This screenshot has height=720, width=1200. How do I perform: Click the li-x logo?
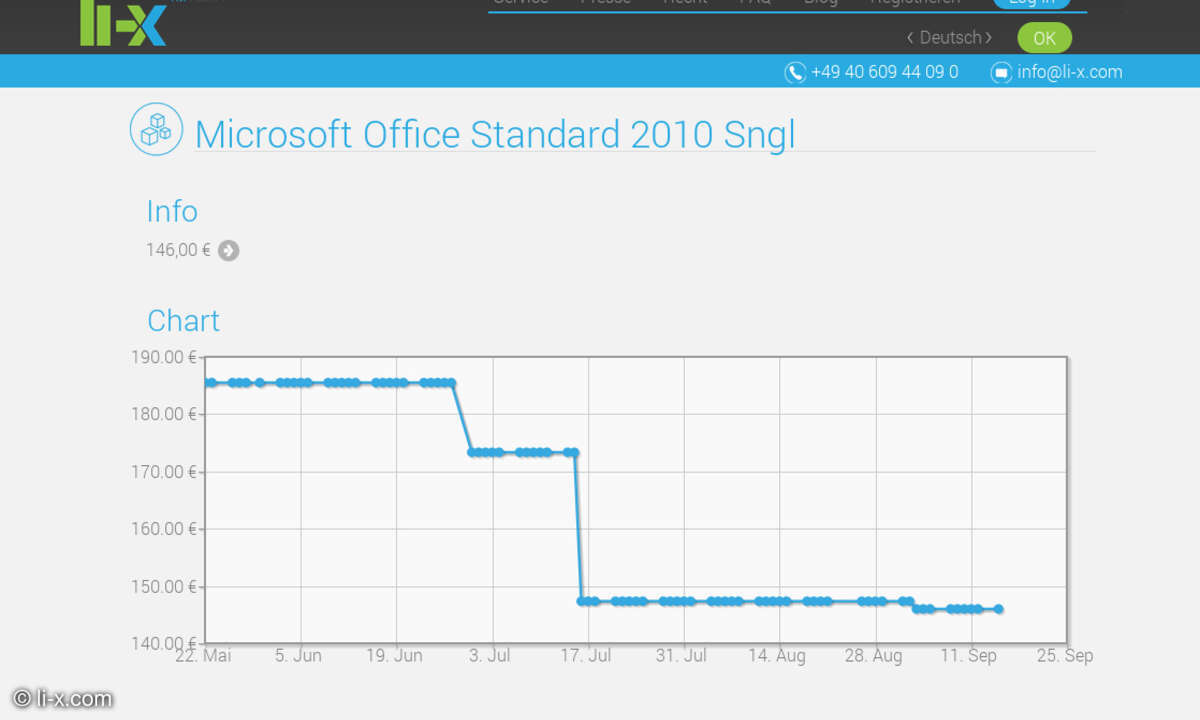(123, 24)
